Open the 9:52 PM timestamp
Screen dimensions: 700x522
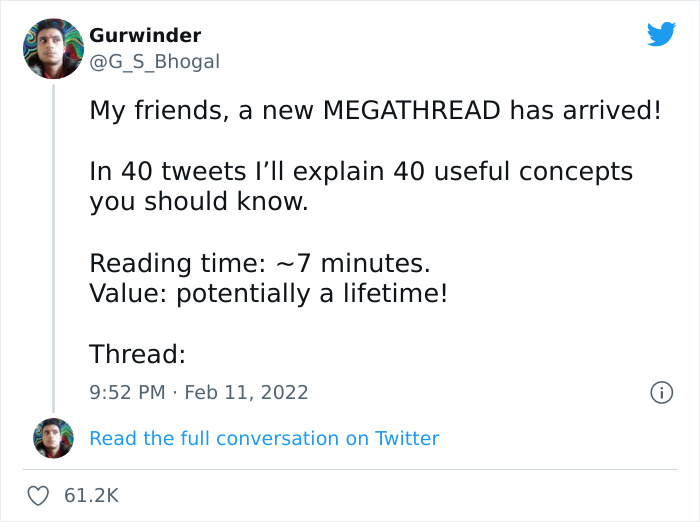coord(127,392)
